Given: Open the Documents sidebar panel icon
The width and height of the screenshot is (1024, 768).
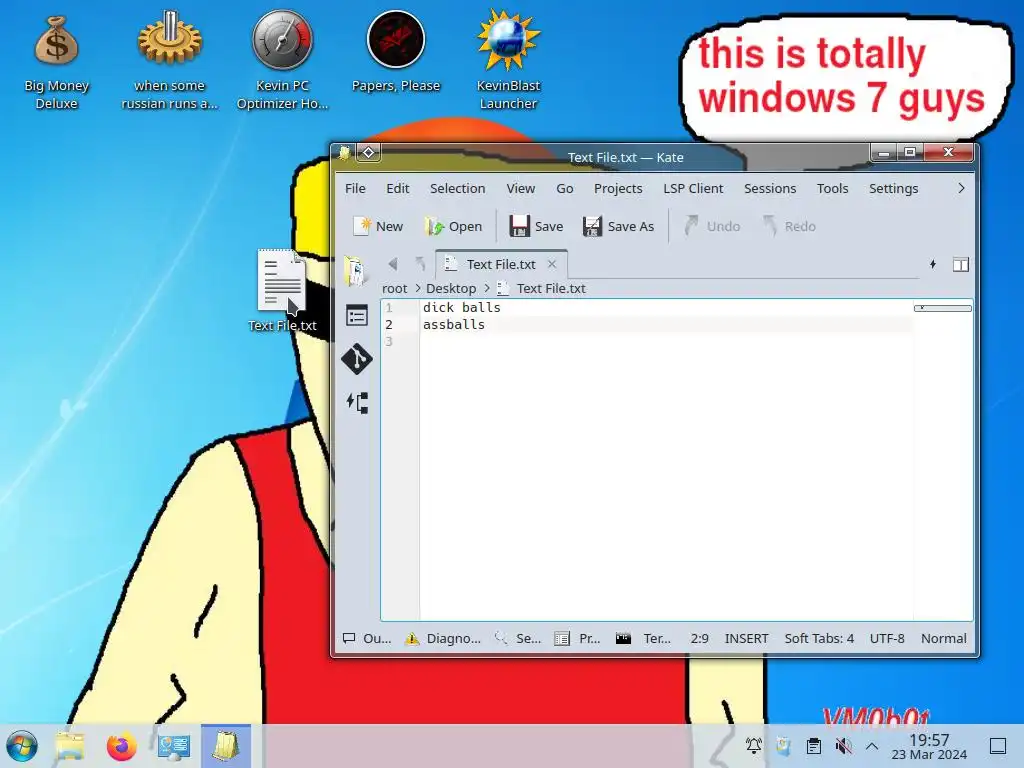Looking at the screenshot, I should (x=355, y=271).
